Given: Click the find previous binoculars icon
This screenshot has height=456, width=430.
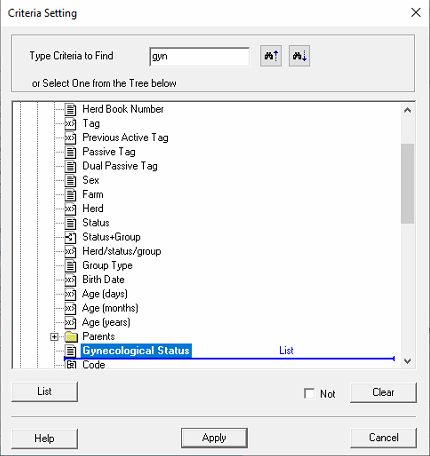Looking at the screenshot, I should pyautogui.click(x=271, y=56).
